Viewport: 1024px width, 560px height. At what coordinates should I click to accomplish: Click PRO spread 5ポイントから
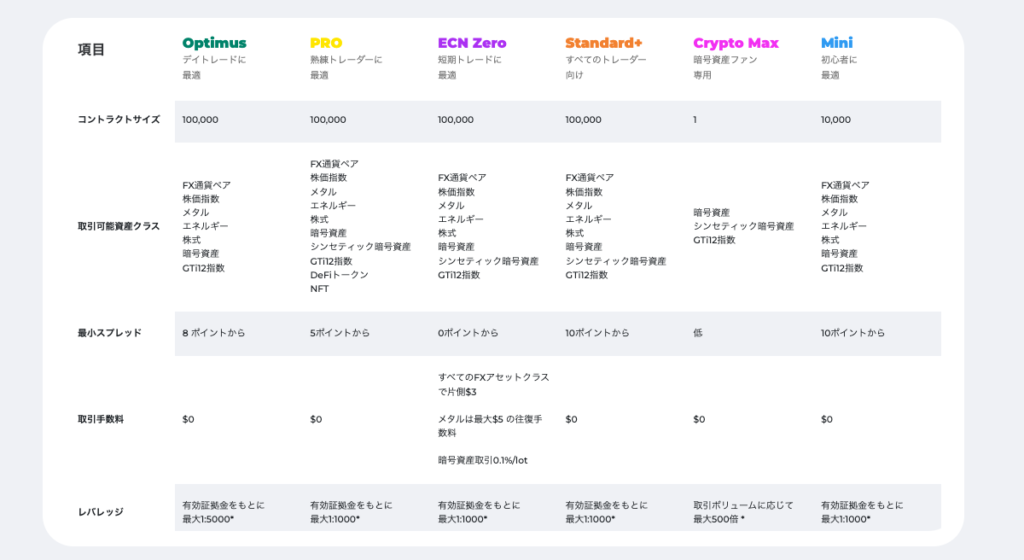tap(340, 333)
